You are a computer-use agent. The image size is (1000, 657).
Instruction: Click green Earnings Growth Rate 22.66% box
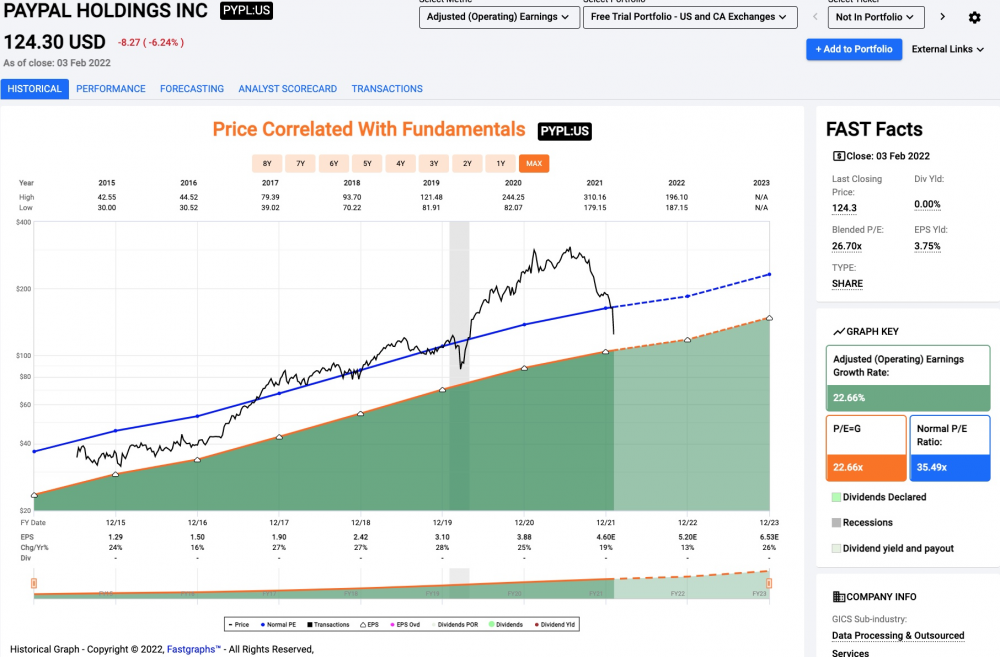click(x=908, y=397)
